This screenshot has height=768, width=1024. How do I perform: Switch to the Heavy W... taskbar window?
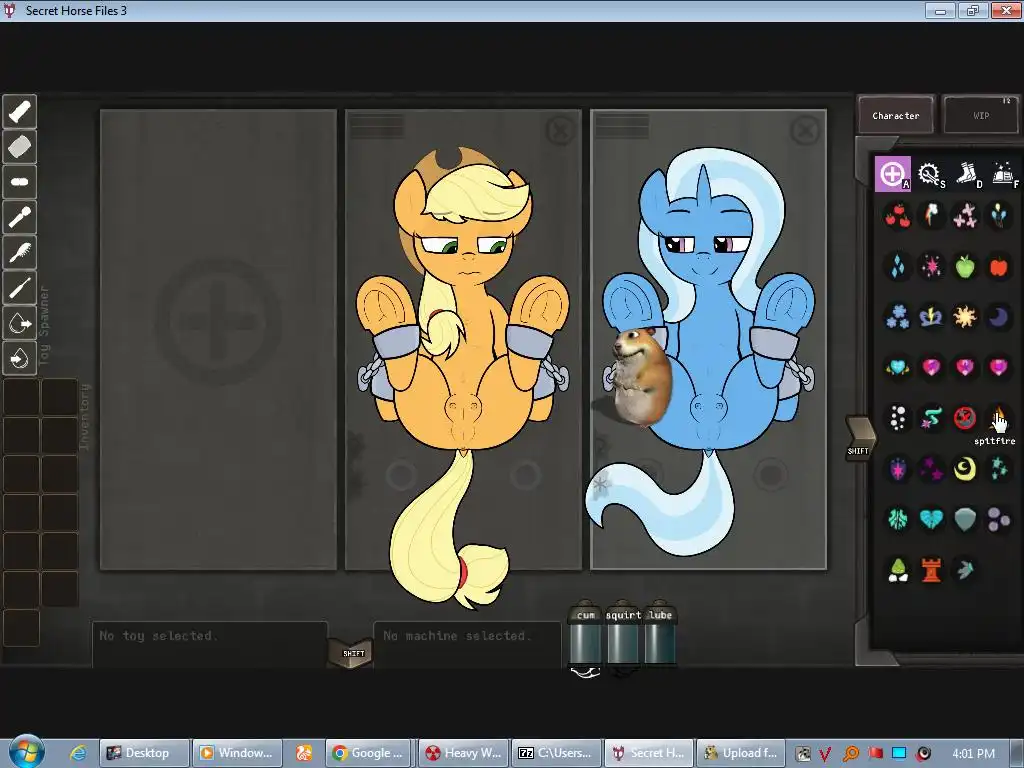pos(461,753)
